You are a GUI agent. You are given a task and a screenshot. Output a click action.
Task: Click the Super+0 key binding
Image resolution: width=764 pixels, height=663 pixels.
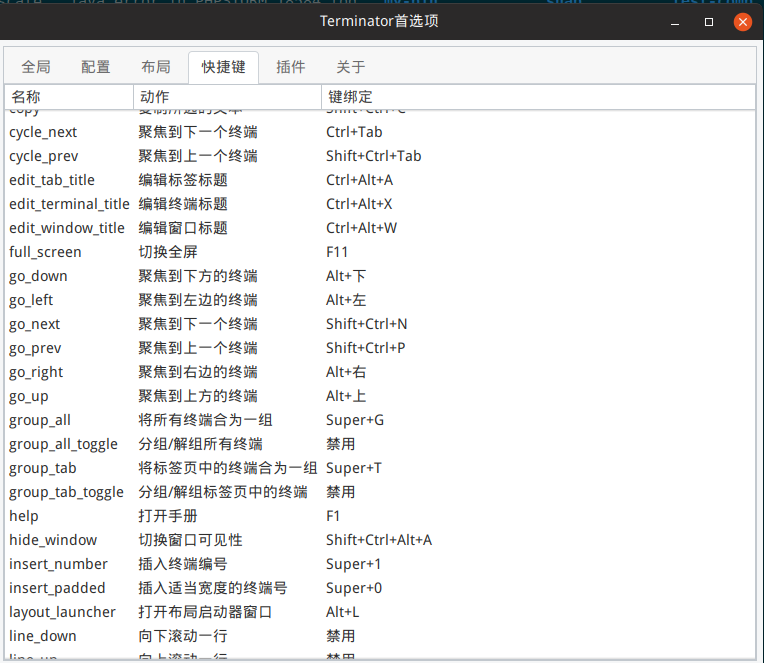coord(354,588)
